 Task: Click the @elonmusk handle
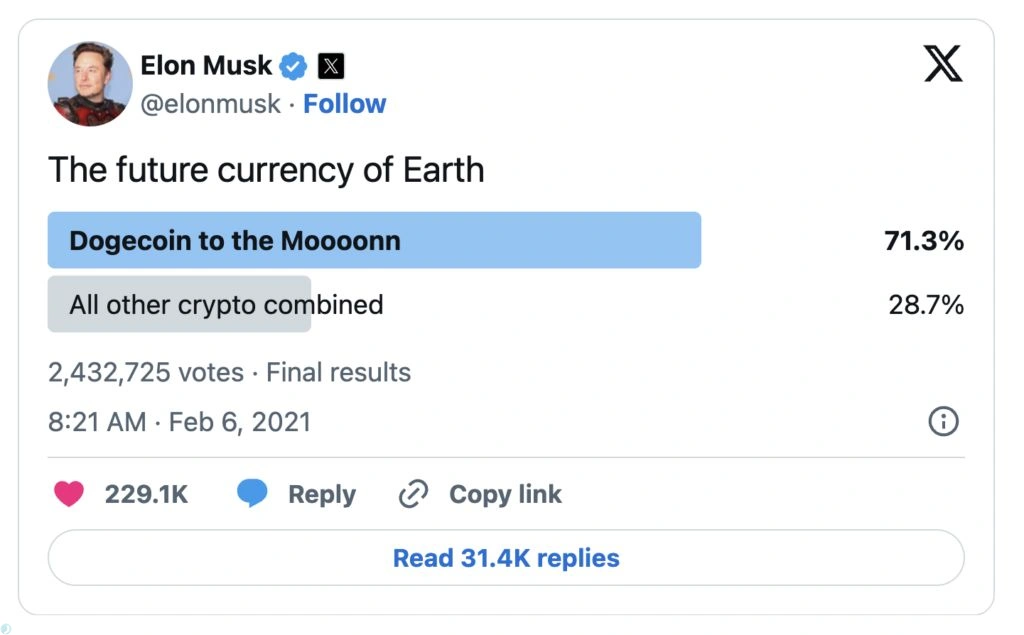210,104
